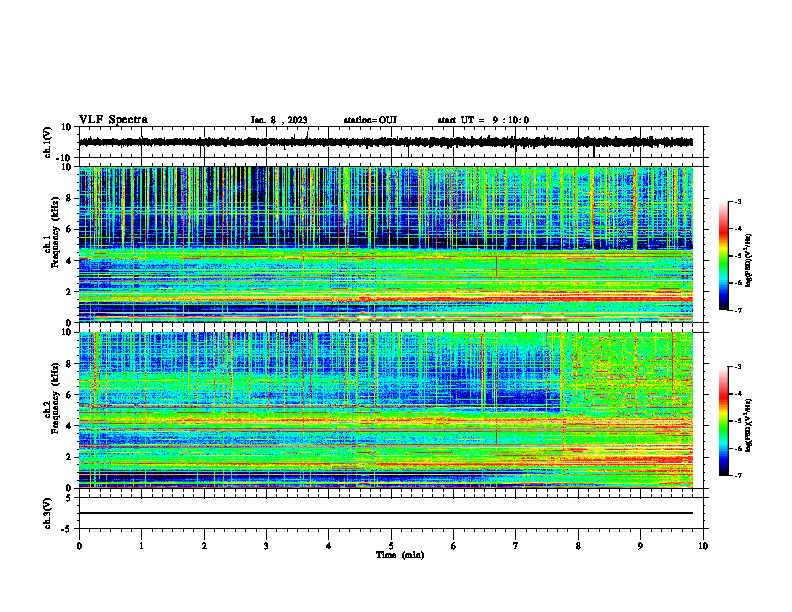Click the ch.2 colorbar "log(PSD)" label

749,425
